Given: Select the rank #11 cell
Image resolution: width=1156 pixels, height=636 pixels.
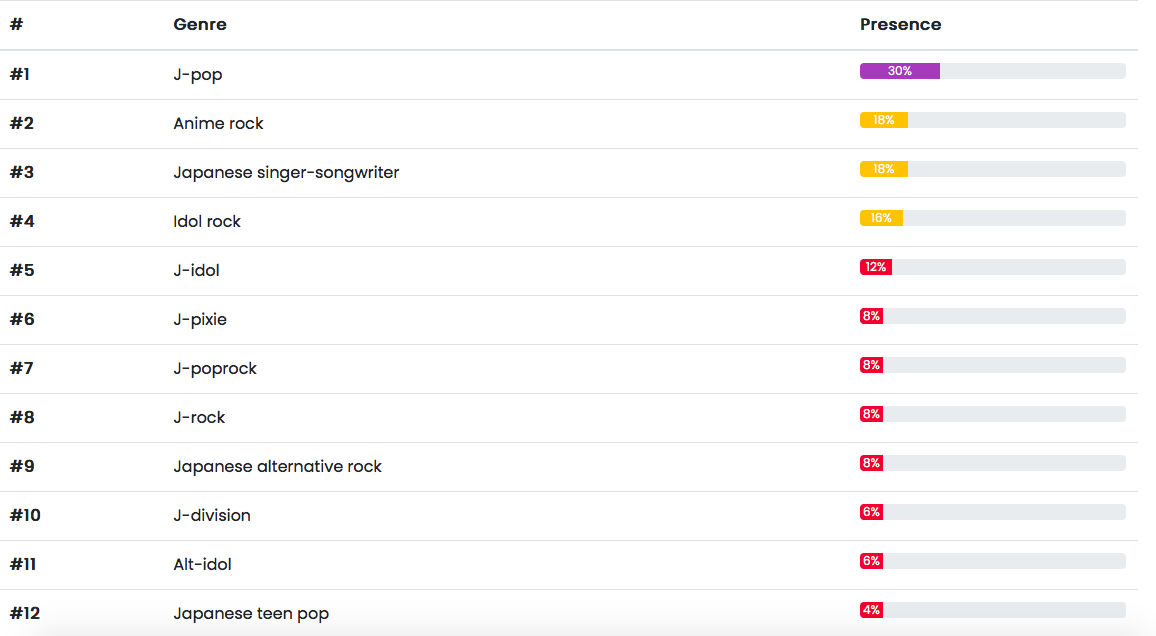Looking at the screenshot, I should 23,565.
